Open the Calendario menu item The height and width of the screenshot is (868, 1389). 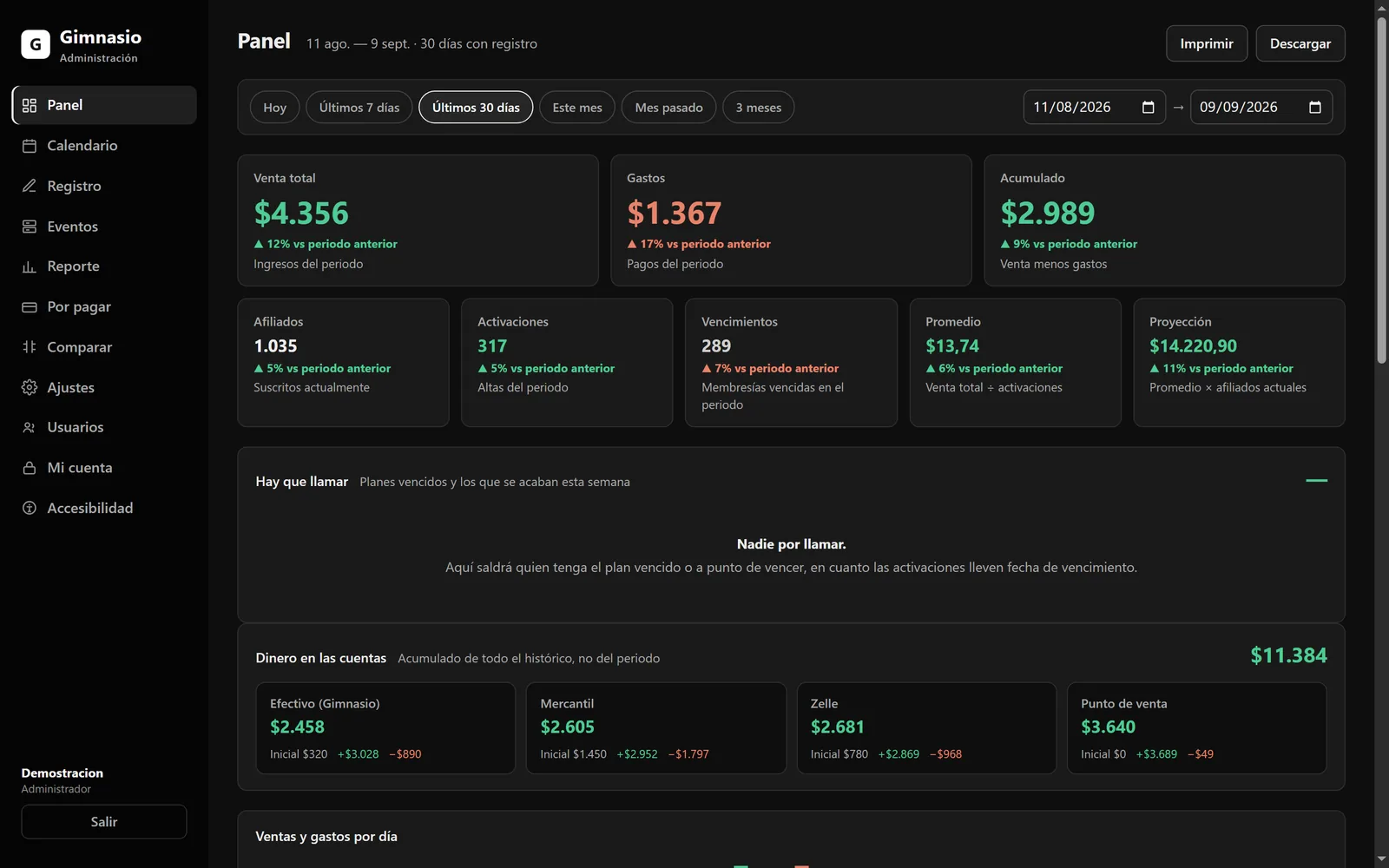(104, 146)
